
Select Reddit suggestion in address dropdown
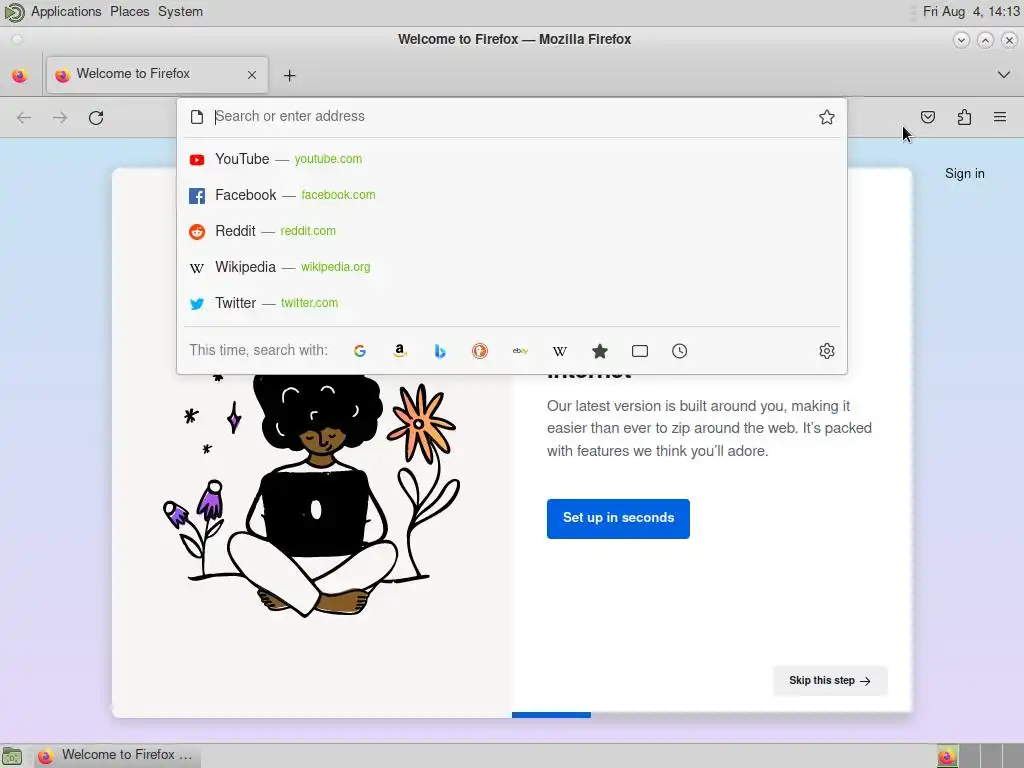coord(512,231)
